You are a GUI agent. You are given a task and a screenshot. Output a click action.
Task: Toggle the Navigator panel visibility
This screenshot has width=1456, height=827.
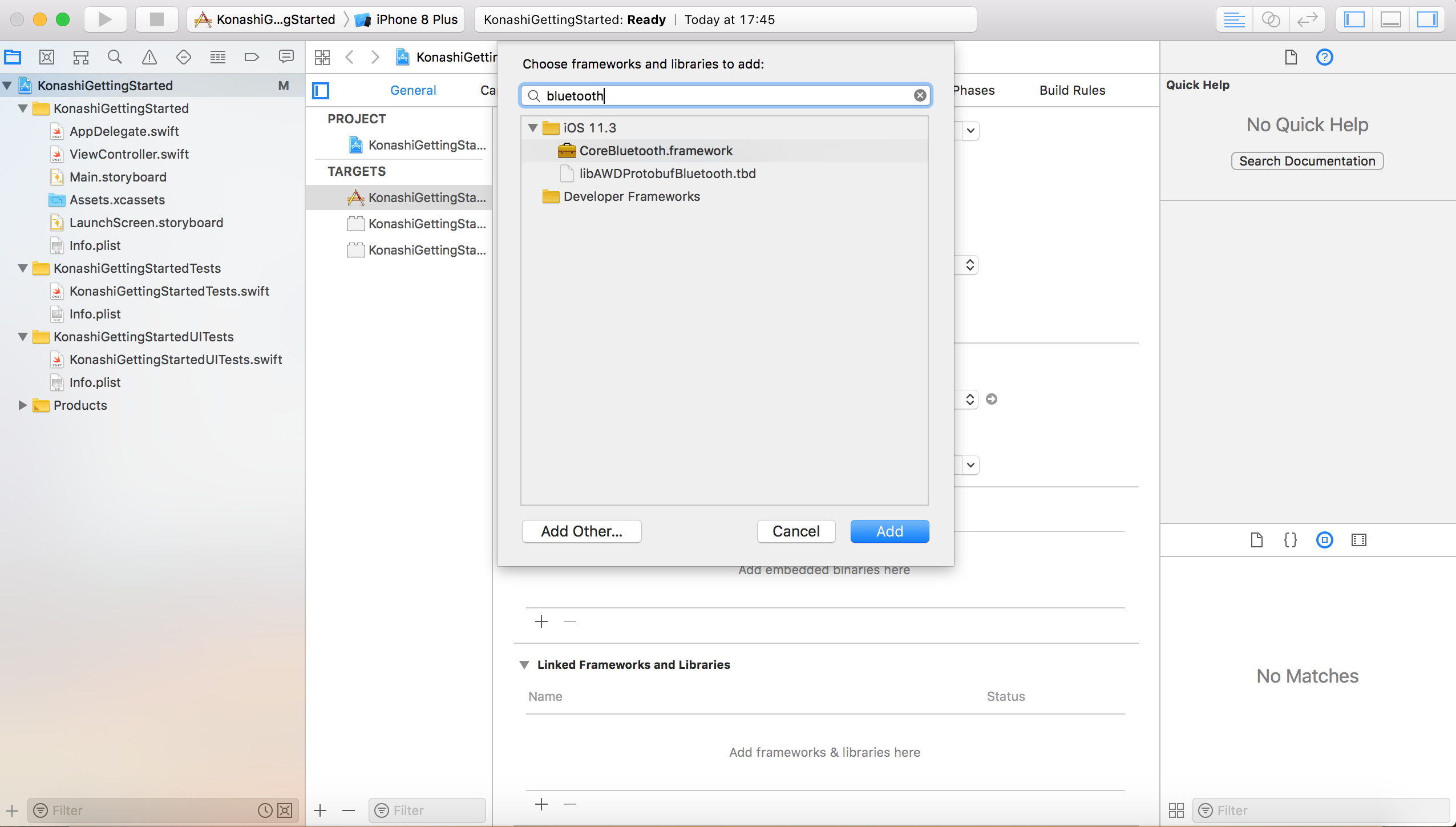pyautogui.click(x=1354, y=19)
